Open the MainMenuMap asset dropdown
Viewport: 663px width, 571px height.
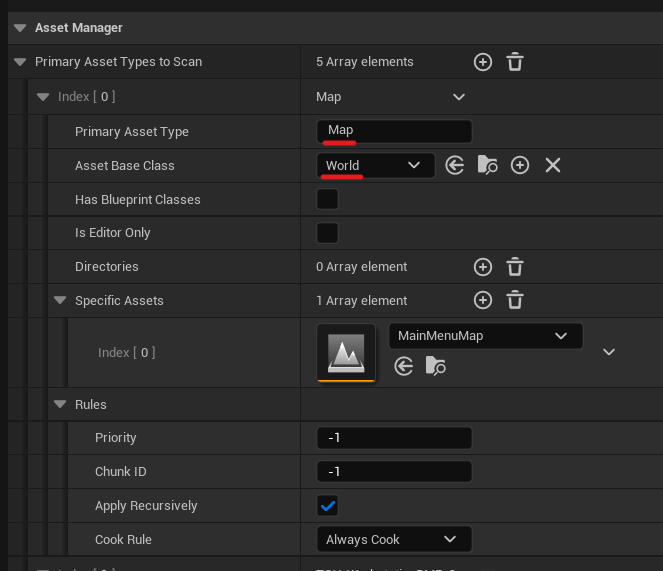[x=485, y=336]
